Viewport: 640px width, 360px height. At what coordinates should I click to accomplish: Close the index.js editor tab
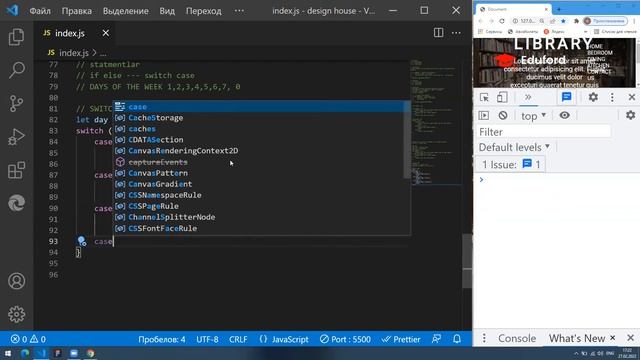(x=106, y=33)
